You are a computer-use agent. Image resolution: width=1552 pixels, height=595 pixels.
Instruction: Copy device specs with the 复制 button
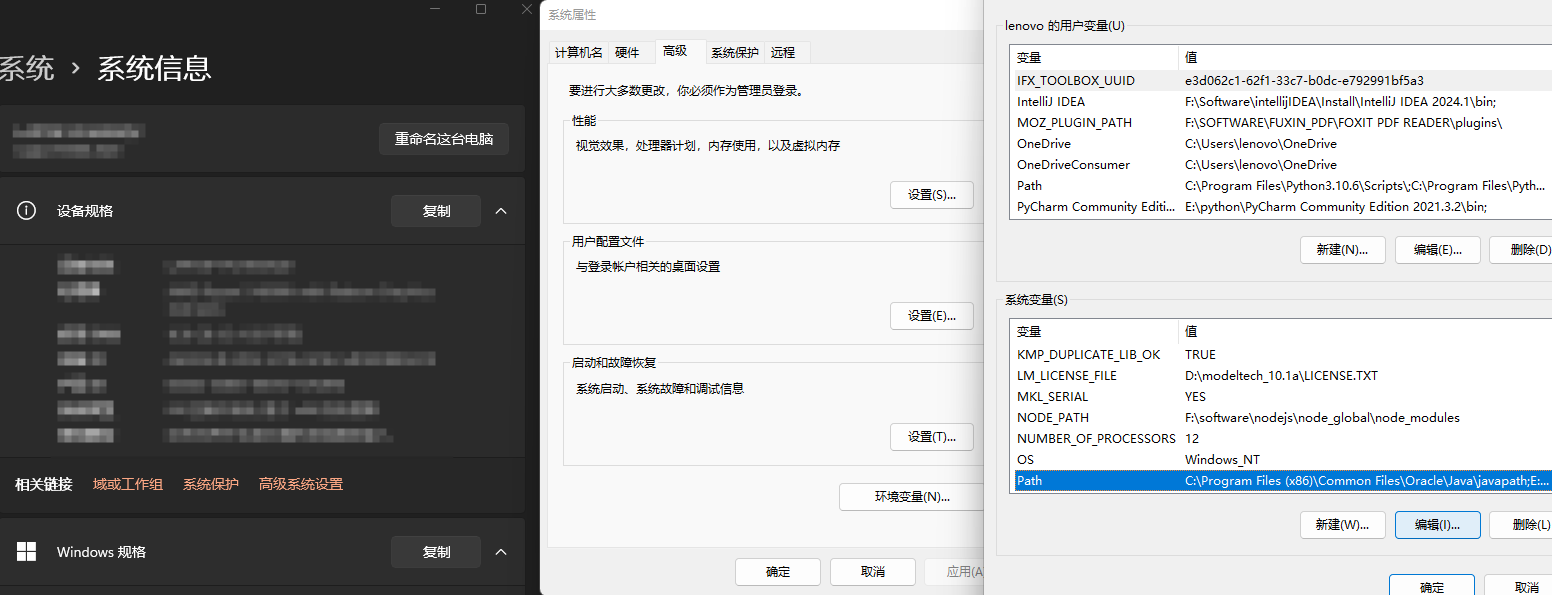coord(436,211)
